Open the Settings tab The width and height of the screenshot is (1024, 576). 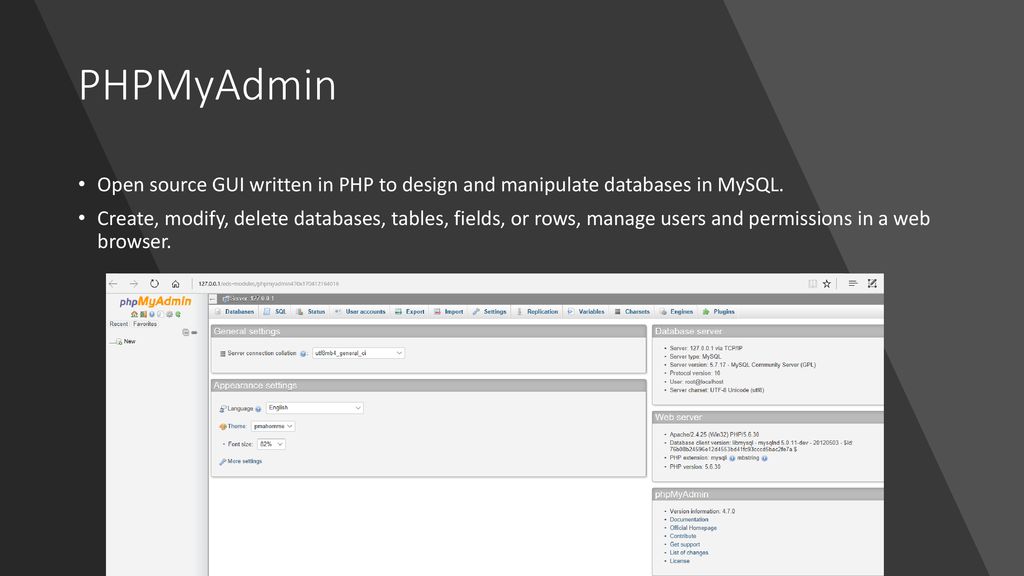(x=489, y=312)
